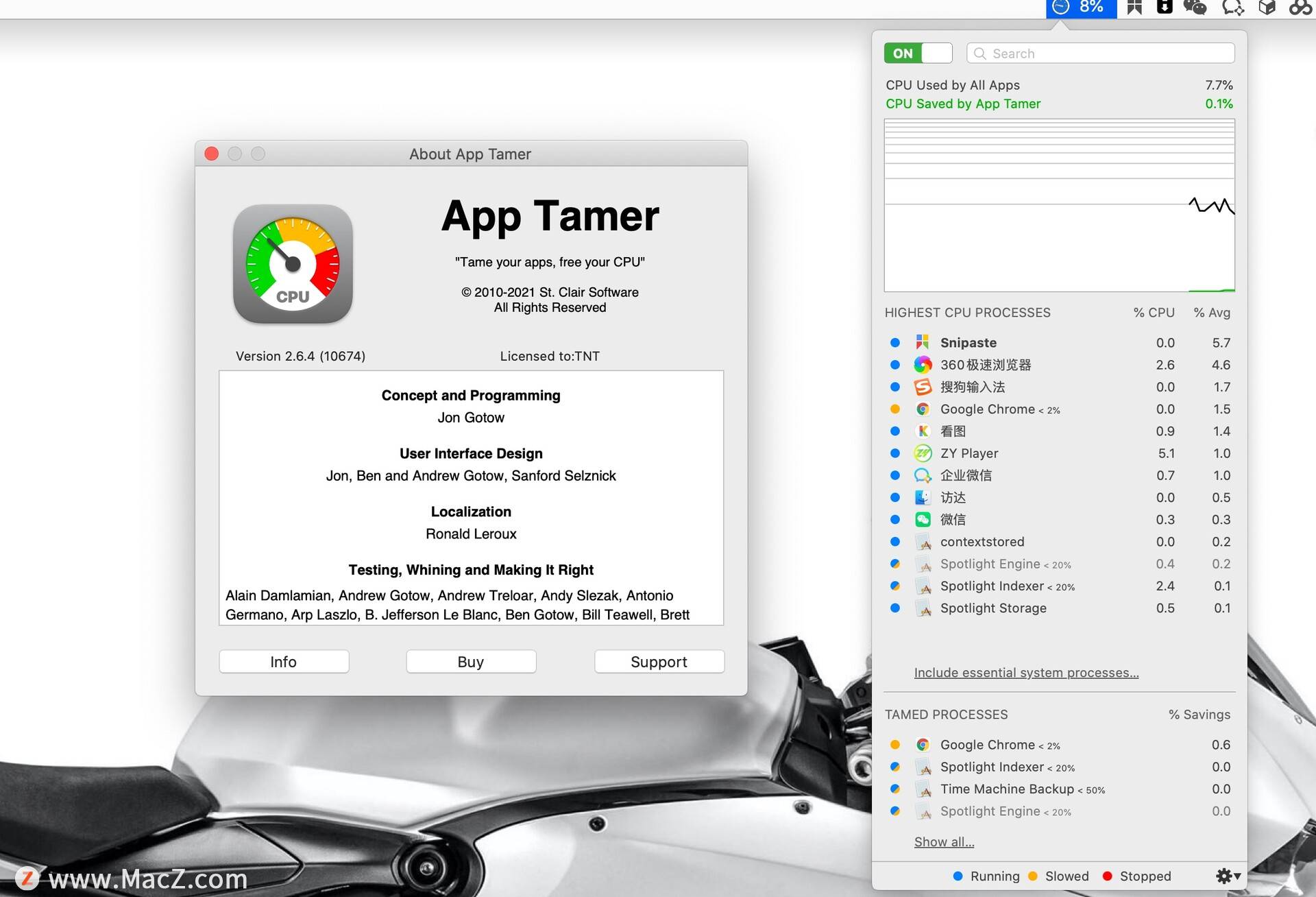Image resolution: width=1316 pixels, height=897 pixels.
Task: Click the 企业微信 icon in process list
Action: [923, 475]
